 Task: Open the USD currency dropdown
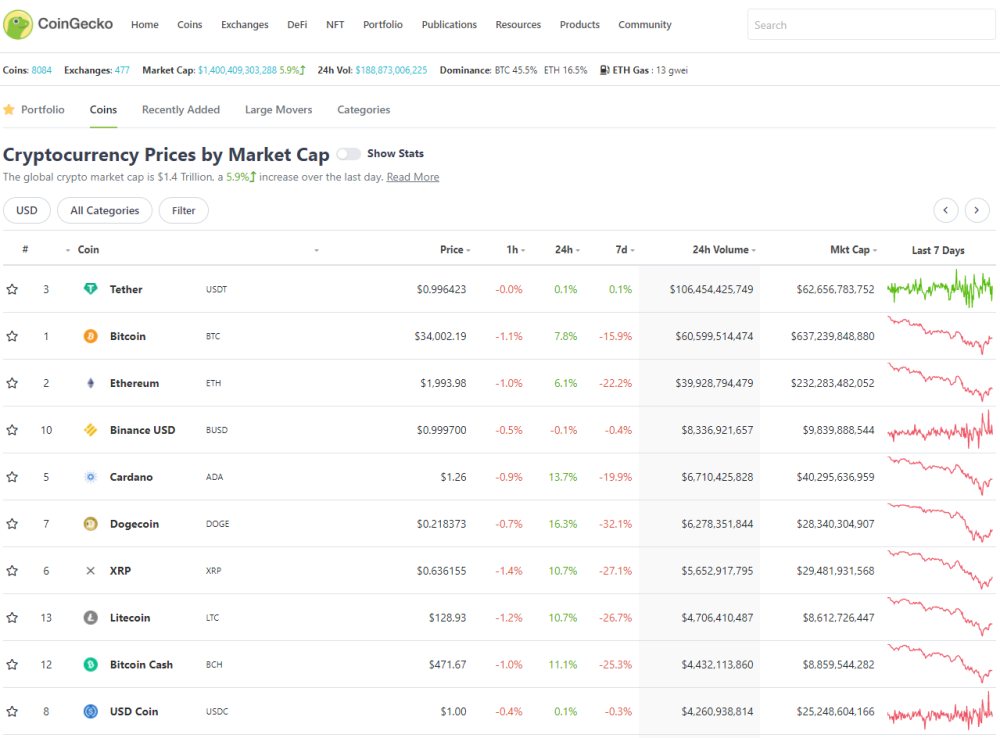(27, 210)
